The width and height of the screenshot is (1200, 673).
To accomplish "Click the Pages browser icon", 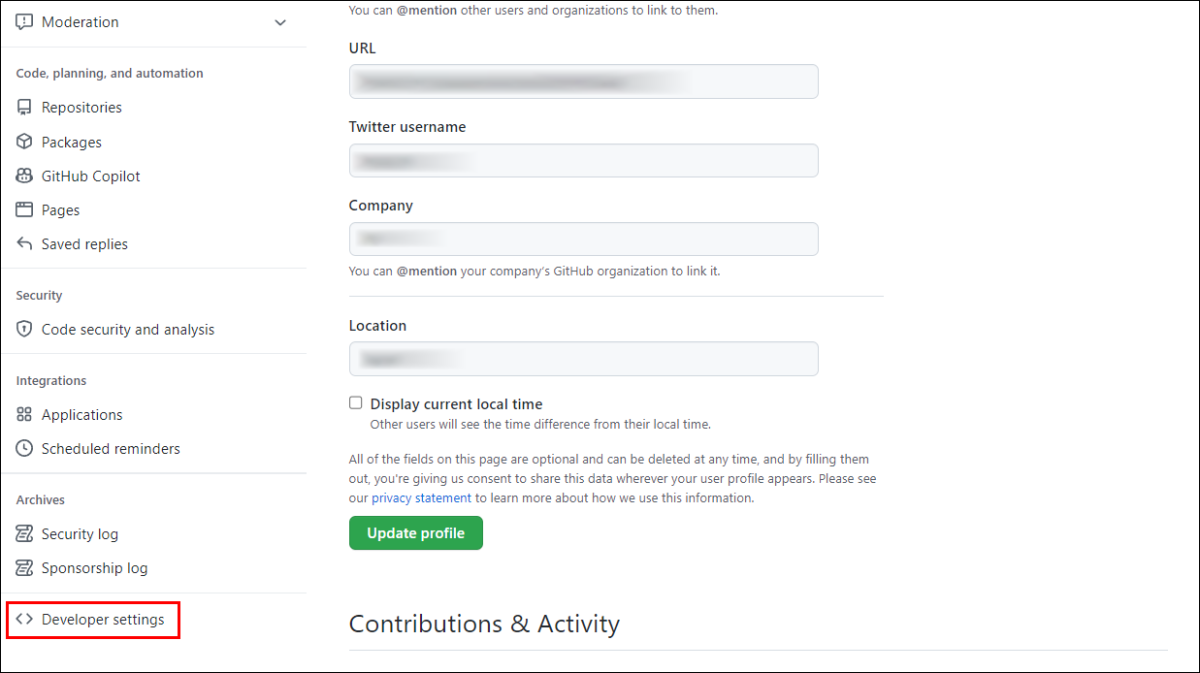I will [24, 210].
